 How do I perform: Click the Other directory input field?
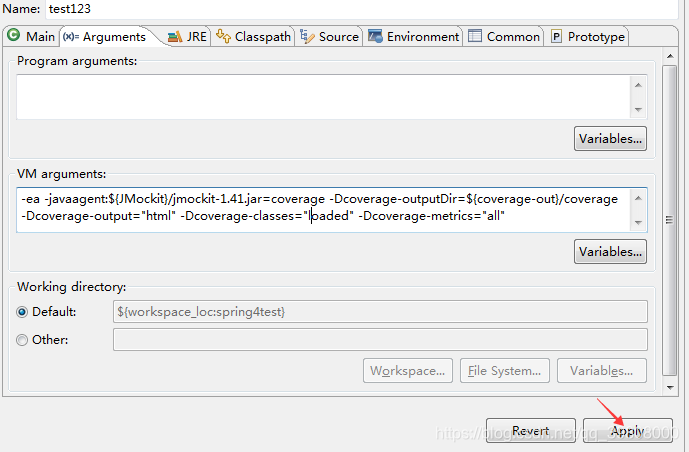[380, 340]
